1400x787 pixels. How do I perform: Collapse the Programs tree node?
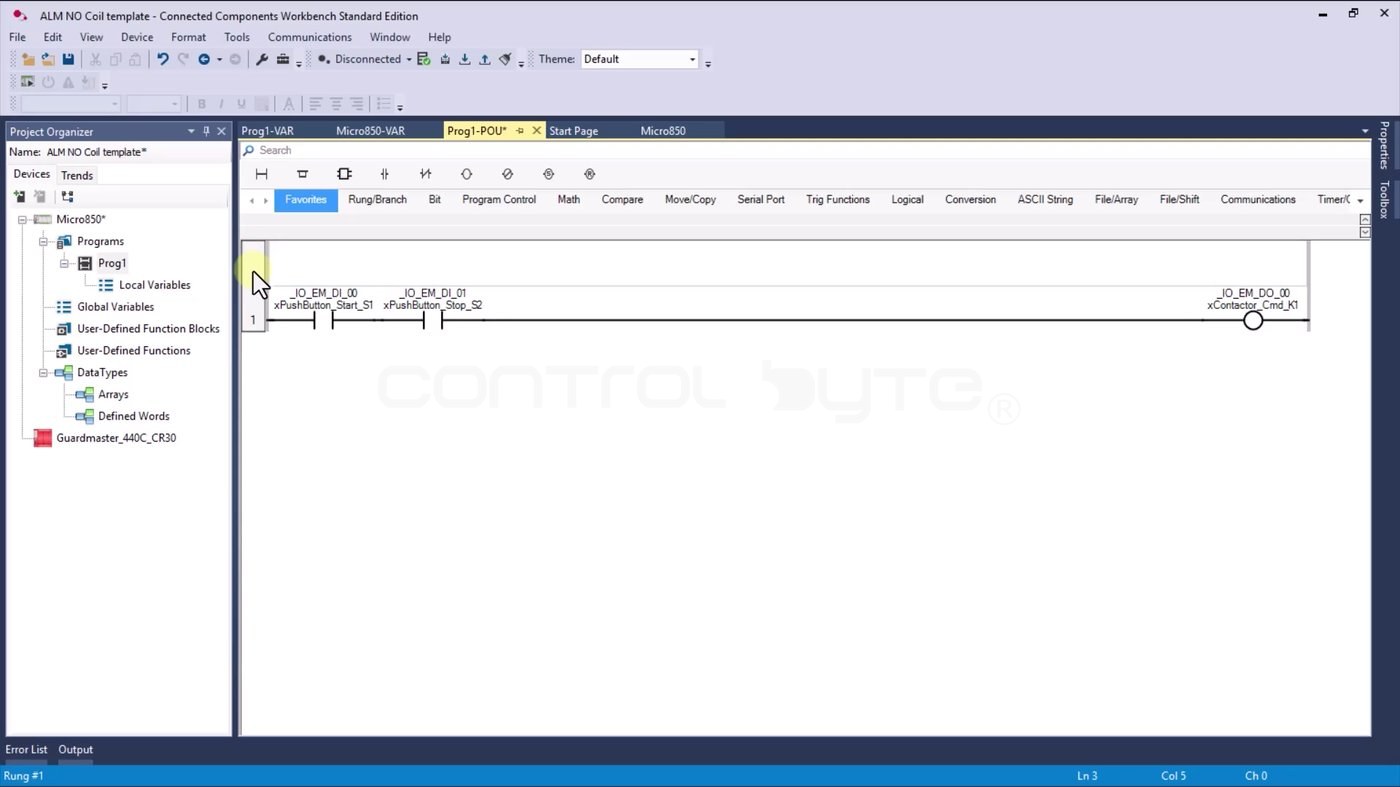[x=43, y=242]
